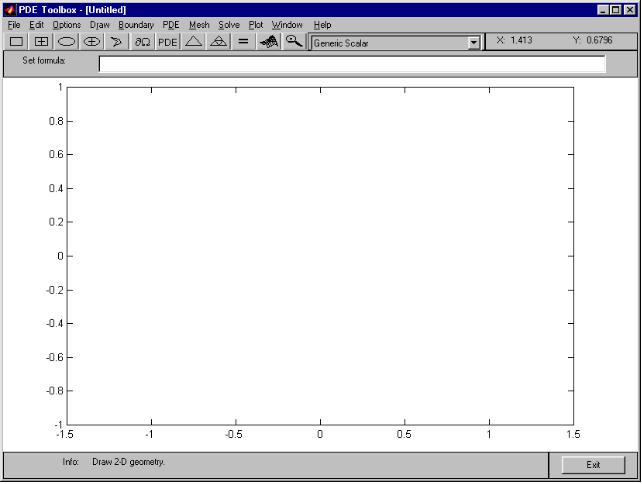Open the Help menu
The width and height of the screenshot is (642, 484).
pyautogui.click(x=322, y=25)
